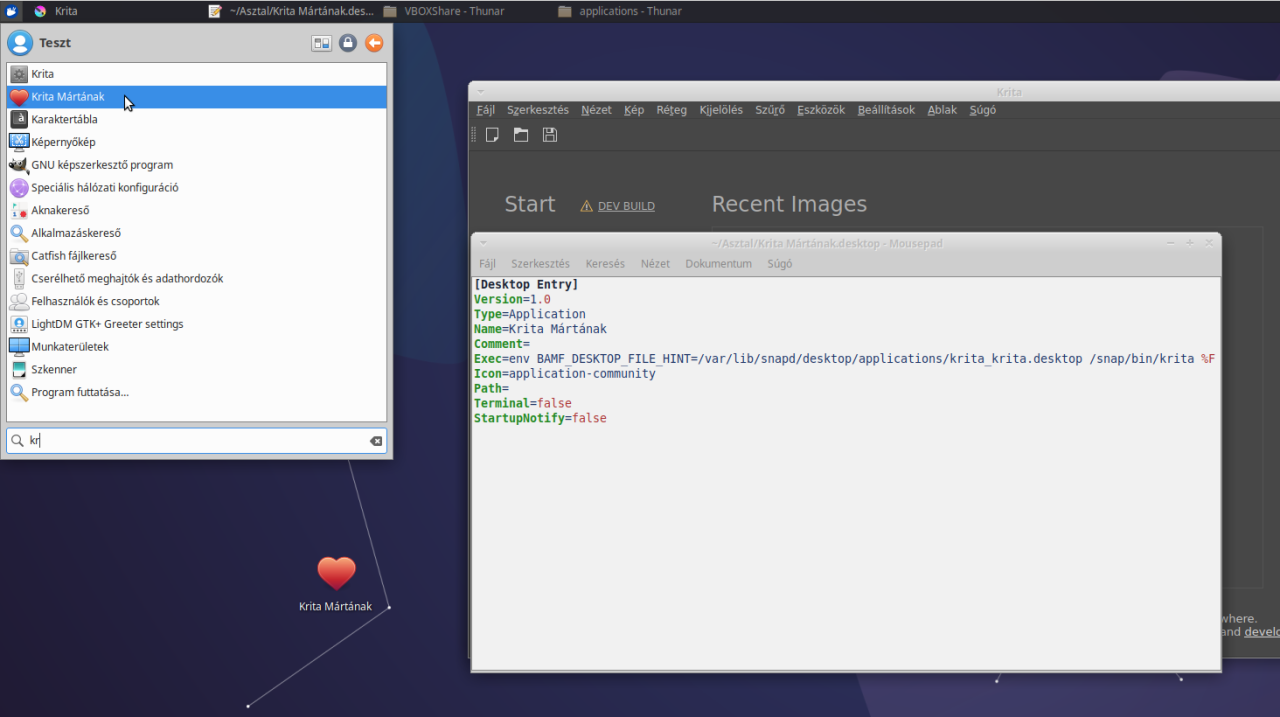Screen dimensions: 1280x717
Task: Open the Fájl menu in Krita
Action: tap(486, 110)
